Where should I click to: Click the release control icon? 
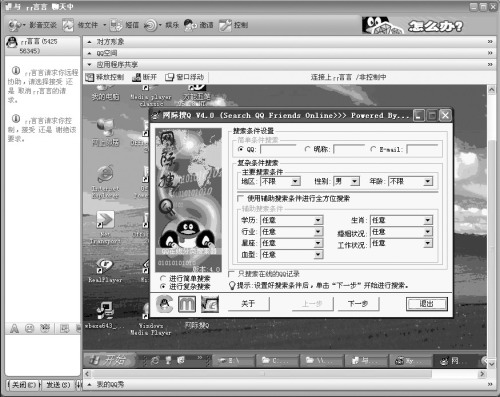[x=89, y=77]
